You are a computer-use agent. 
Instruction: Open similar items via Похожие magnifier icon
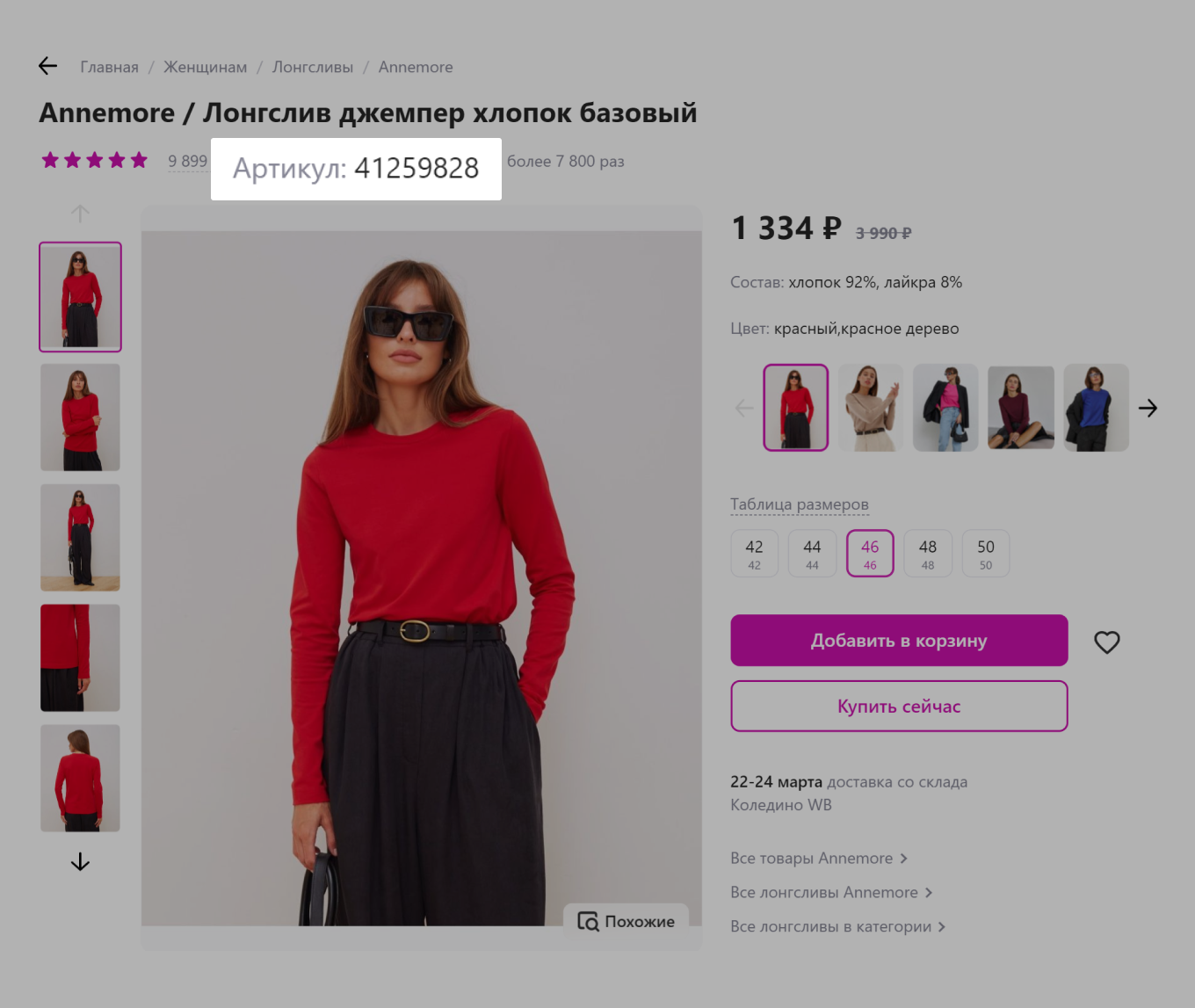click(x=588, y=922)
